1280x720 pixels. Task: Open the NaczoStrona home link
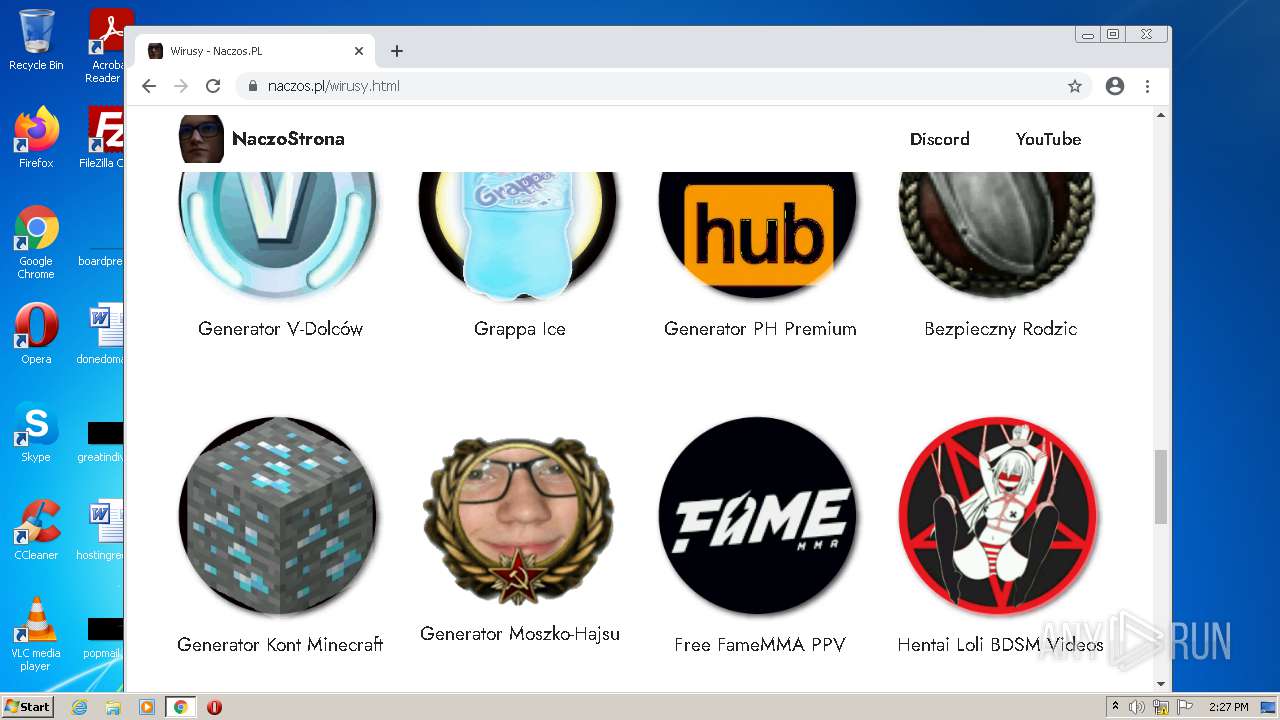click(x=288, y=139)
